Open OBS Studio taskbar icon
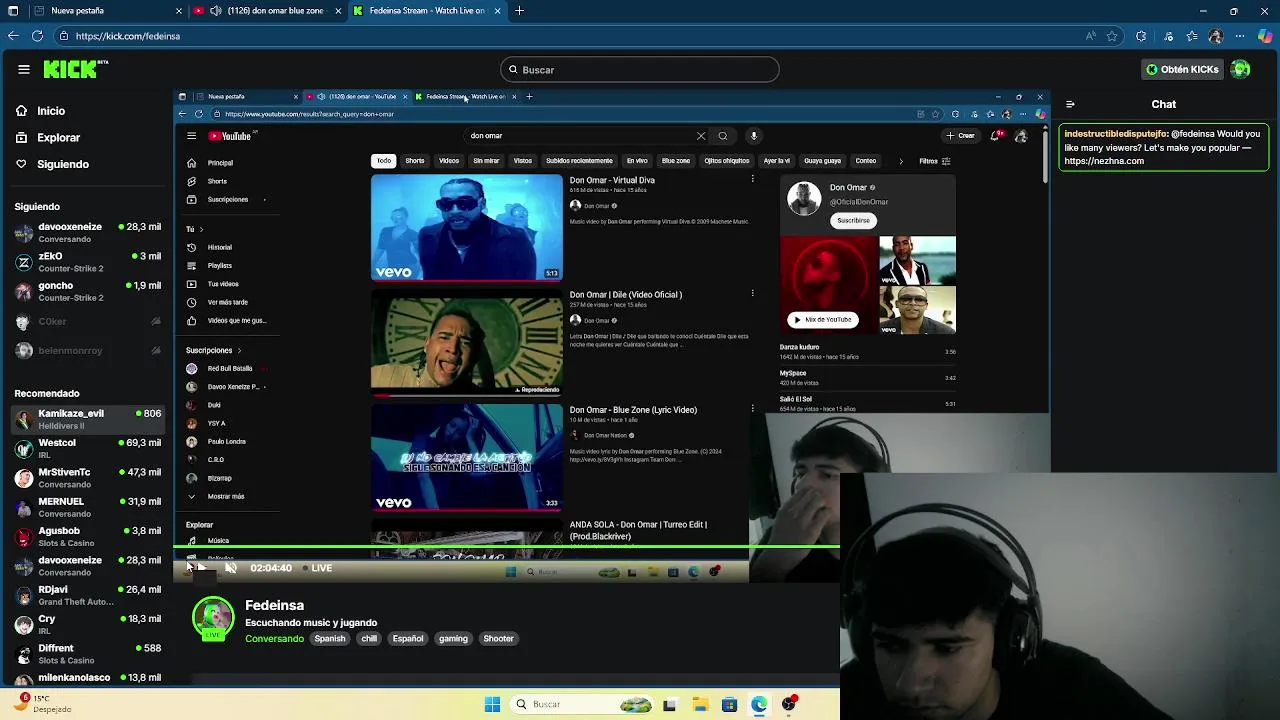1280x720 pixels. coord(789,704)
